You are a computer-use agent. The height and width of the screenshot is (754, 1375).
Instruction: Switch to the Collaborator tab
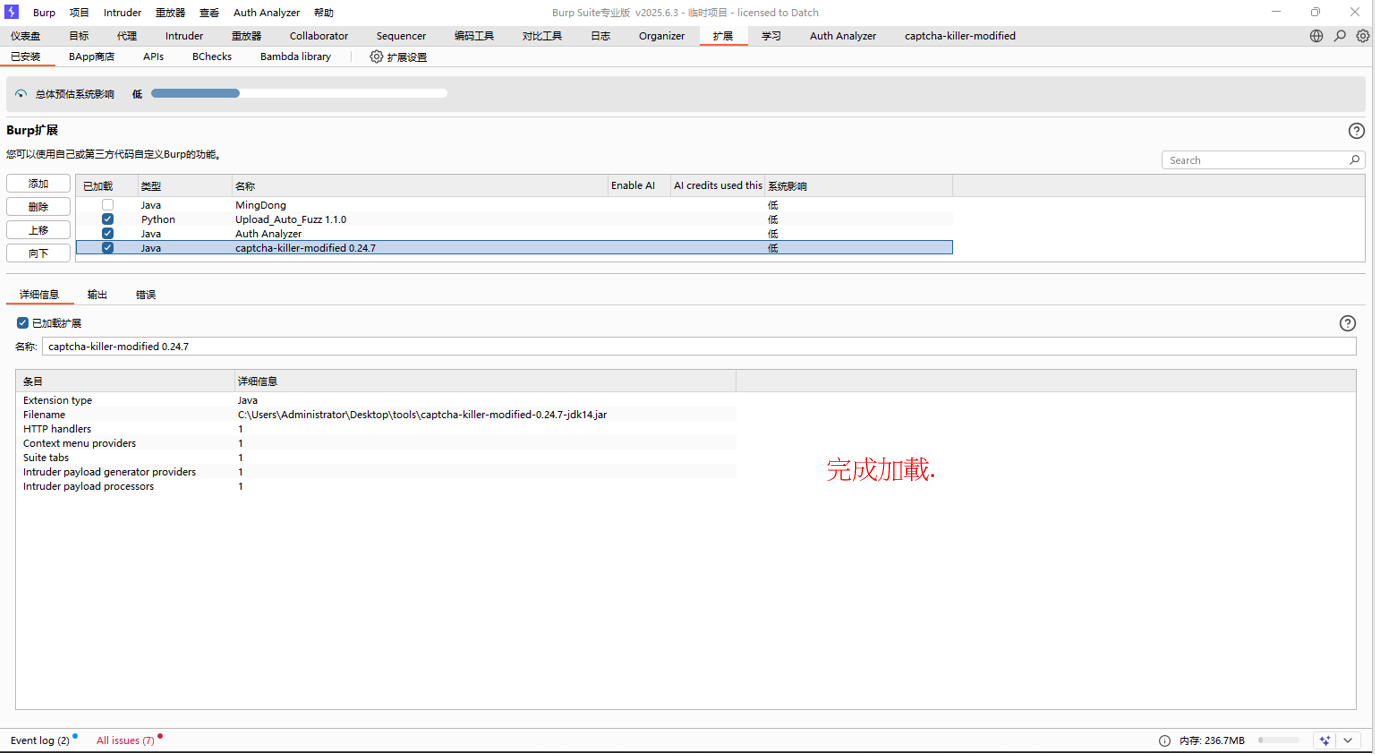coord(319,36)
